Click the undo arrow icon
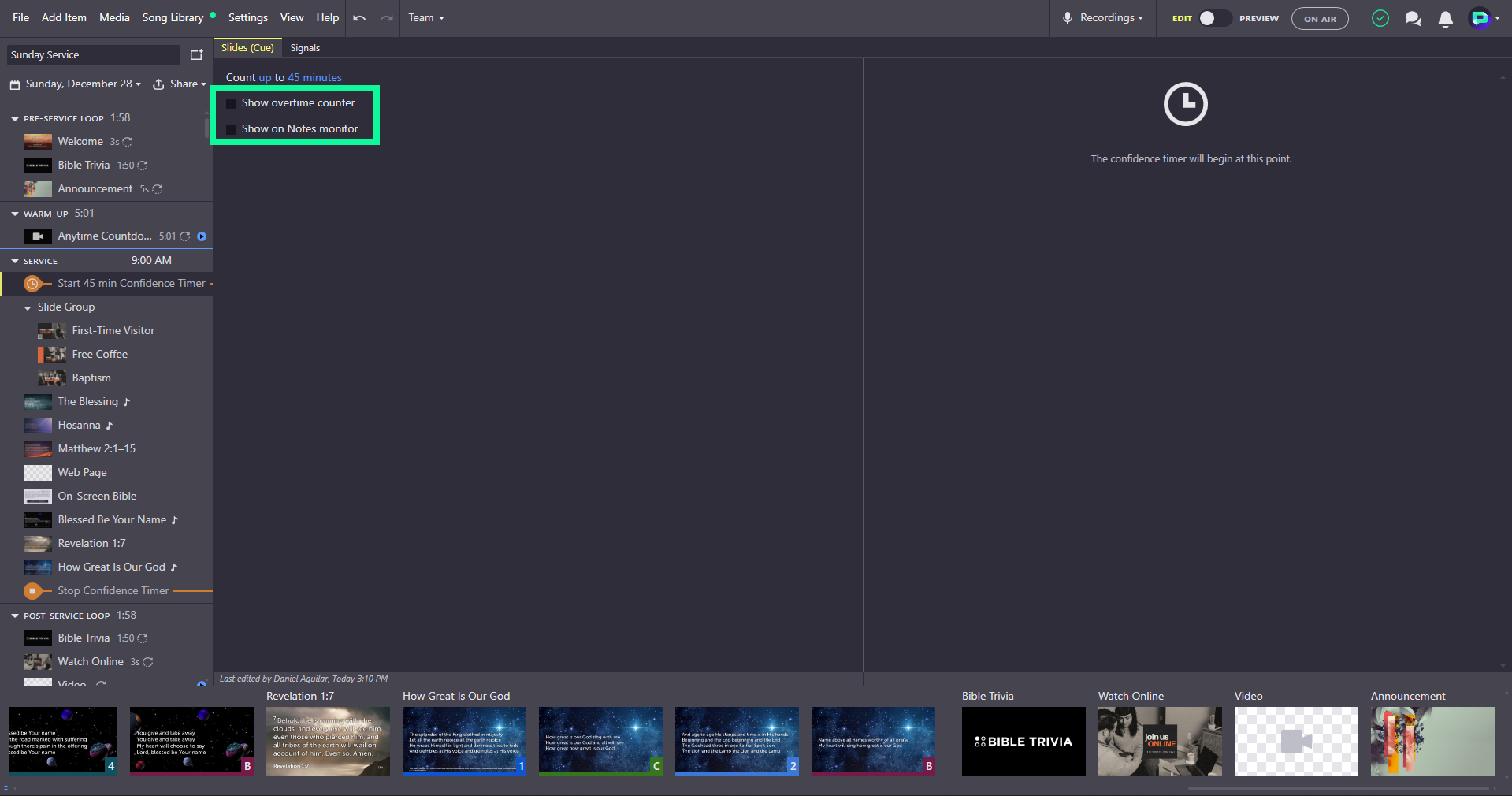The image size is (1512, 796). 359,18
